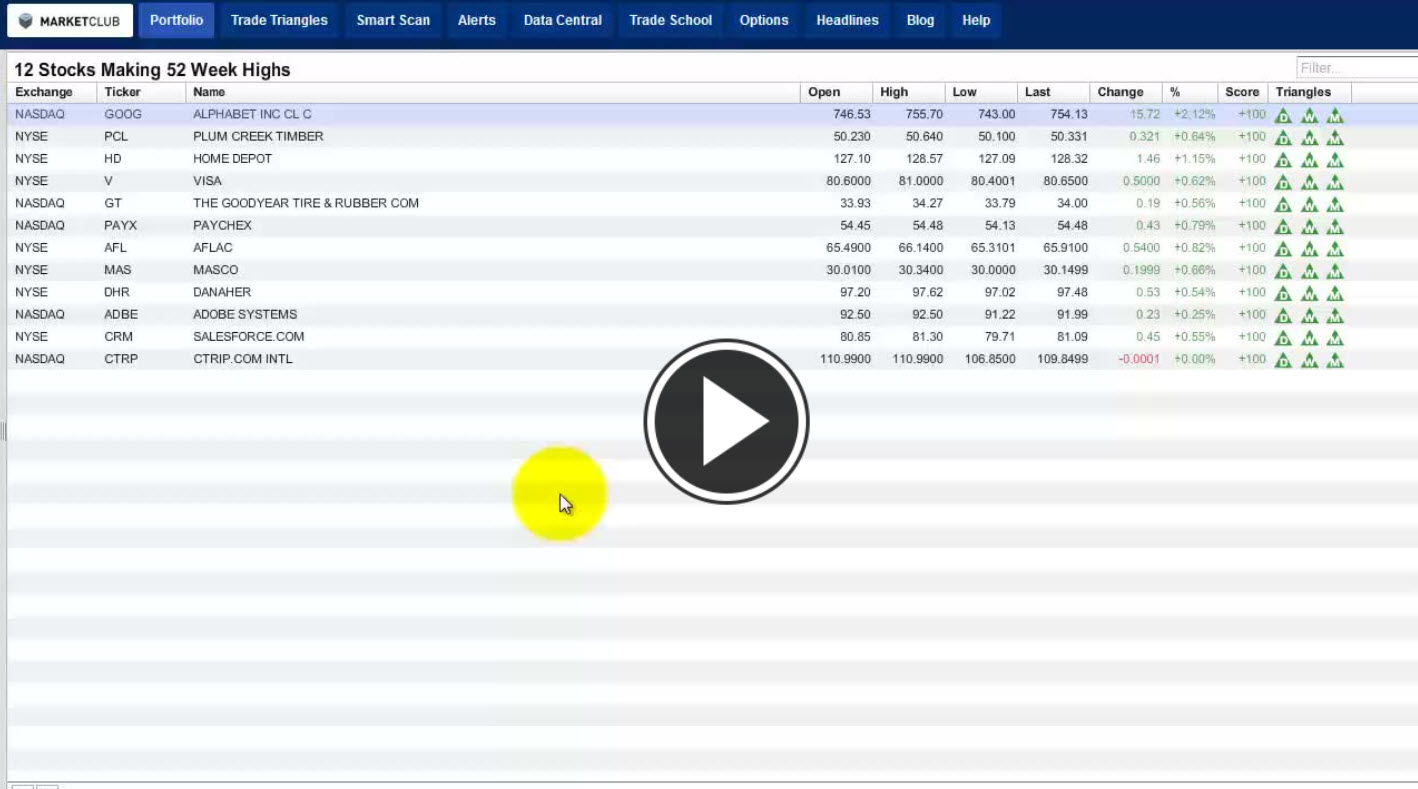This screenshot has width=1418, height=789.
Task: Sort by the Exchange column header
Action: tap(52, 92)
